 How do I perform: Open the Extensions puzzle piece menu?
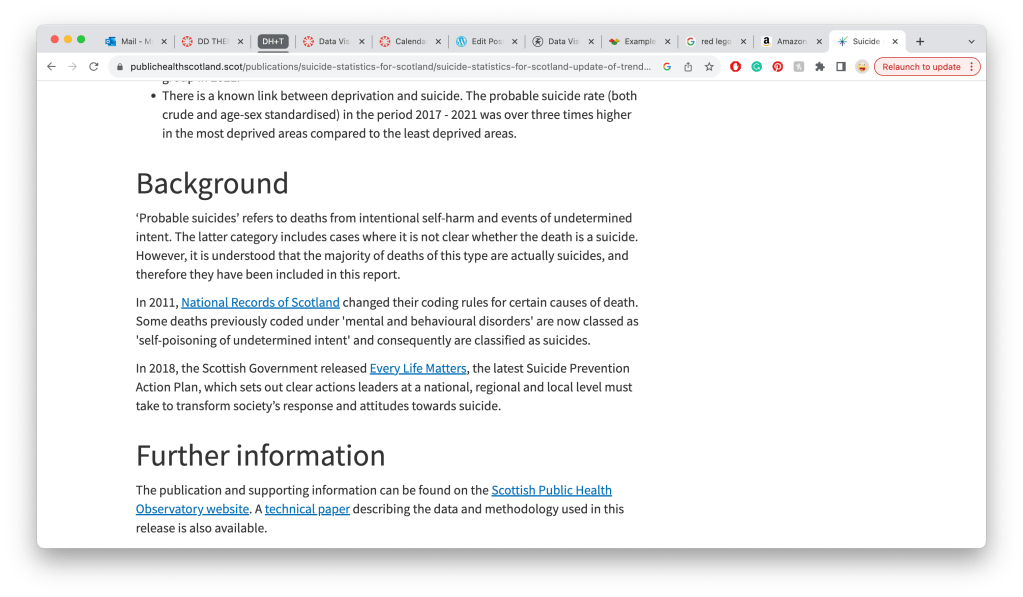tap(819, 67)
